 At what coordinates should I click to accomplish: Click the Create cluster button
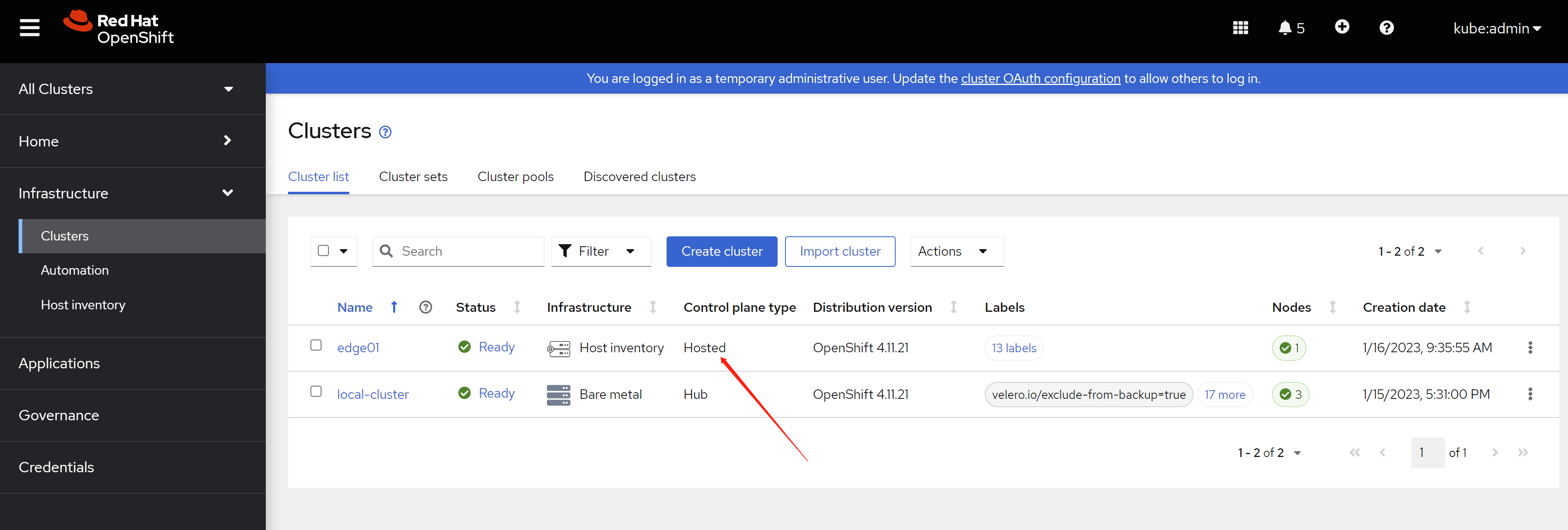click(721, 251)
